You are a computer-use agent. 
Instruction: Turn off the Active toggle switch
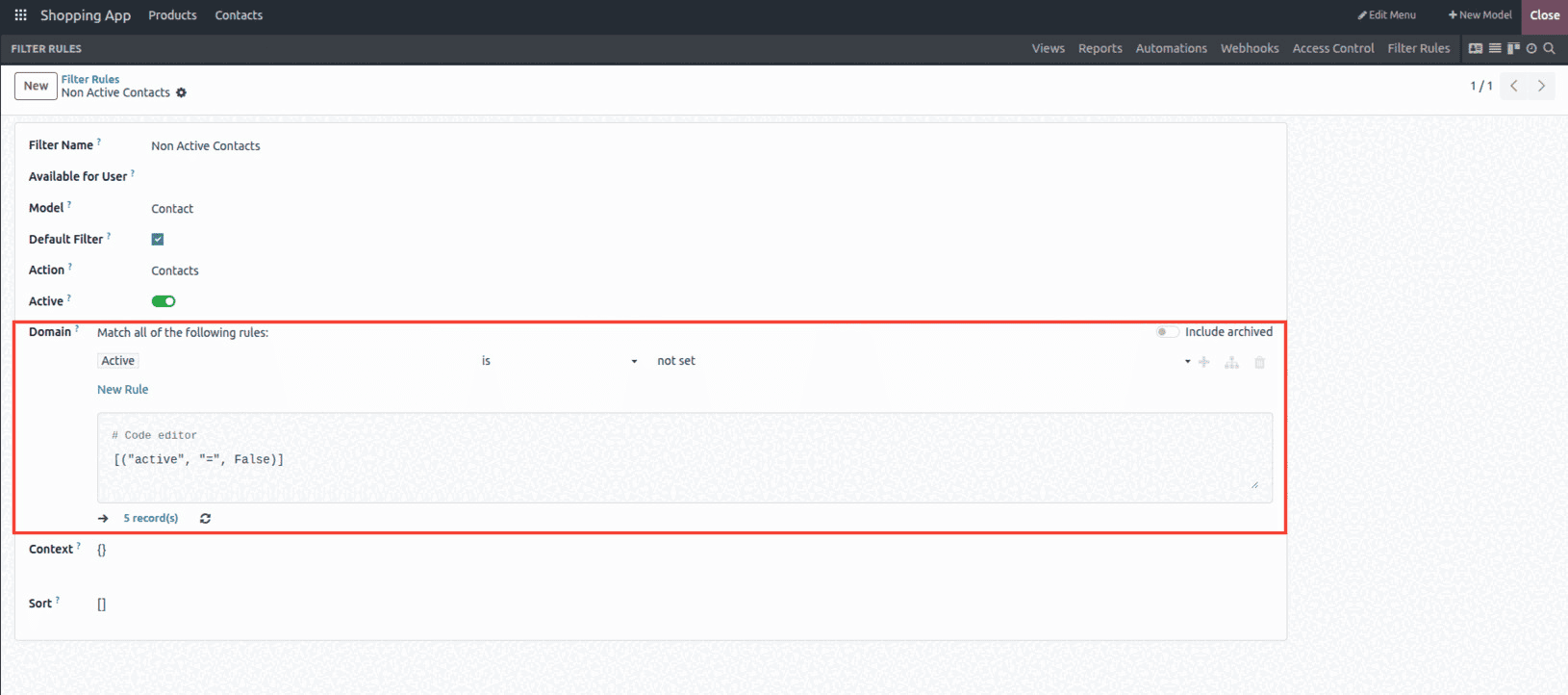(164, 301)
